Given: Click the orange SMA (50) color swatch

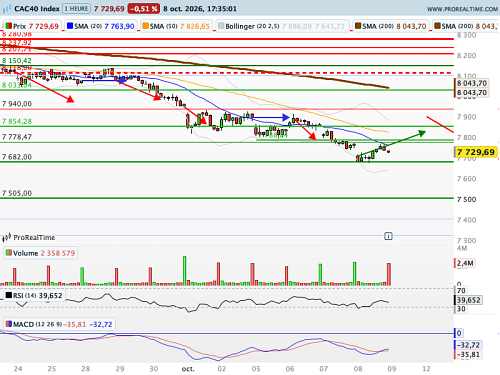Looking at the screenshot, I should 145,26.
